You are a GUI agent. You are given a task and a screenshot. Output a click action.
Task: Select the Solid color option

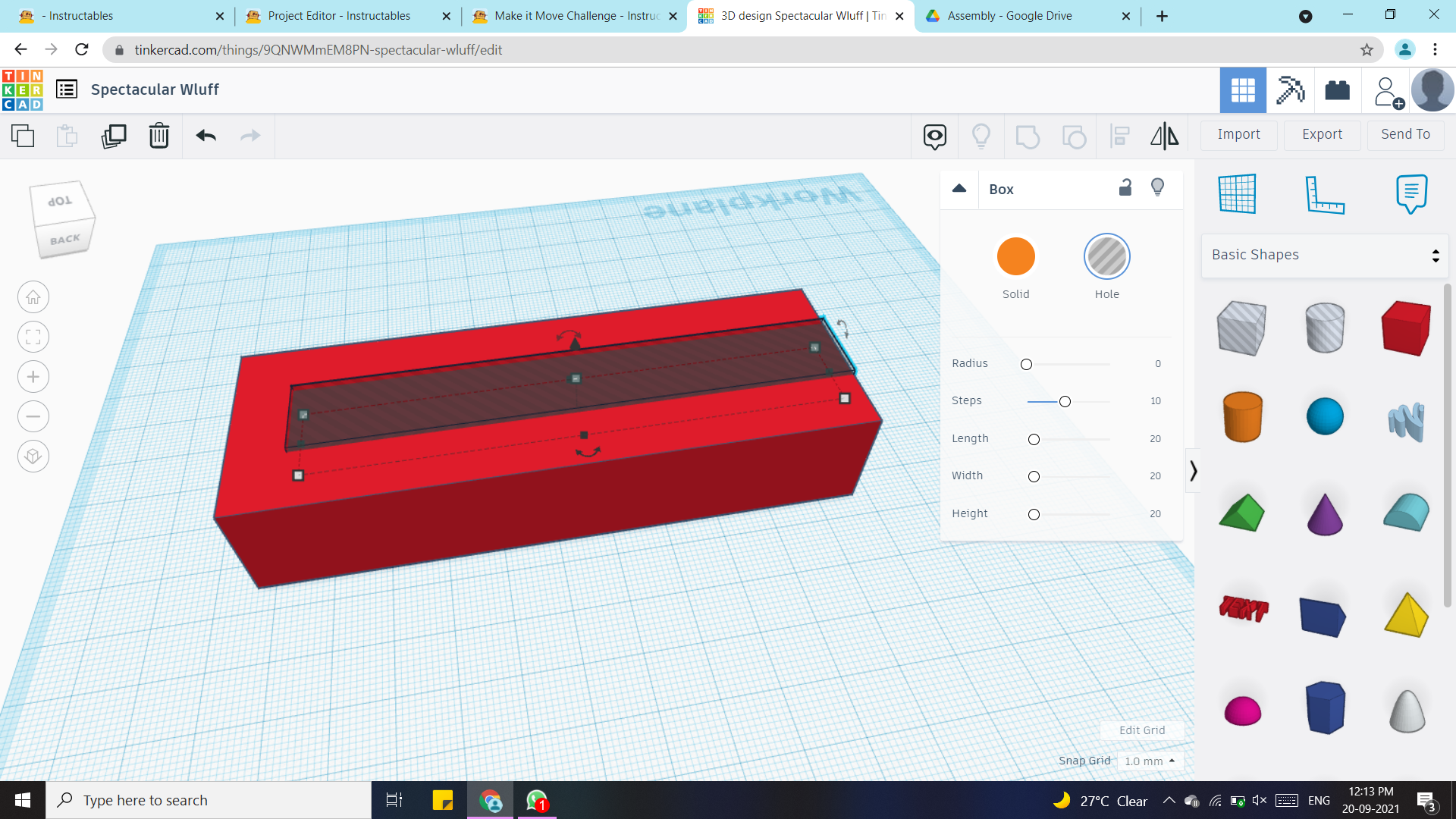click(1015, 257)
